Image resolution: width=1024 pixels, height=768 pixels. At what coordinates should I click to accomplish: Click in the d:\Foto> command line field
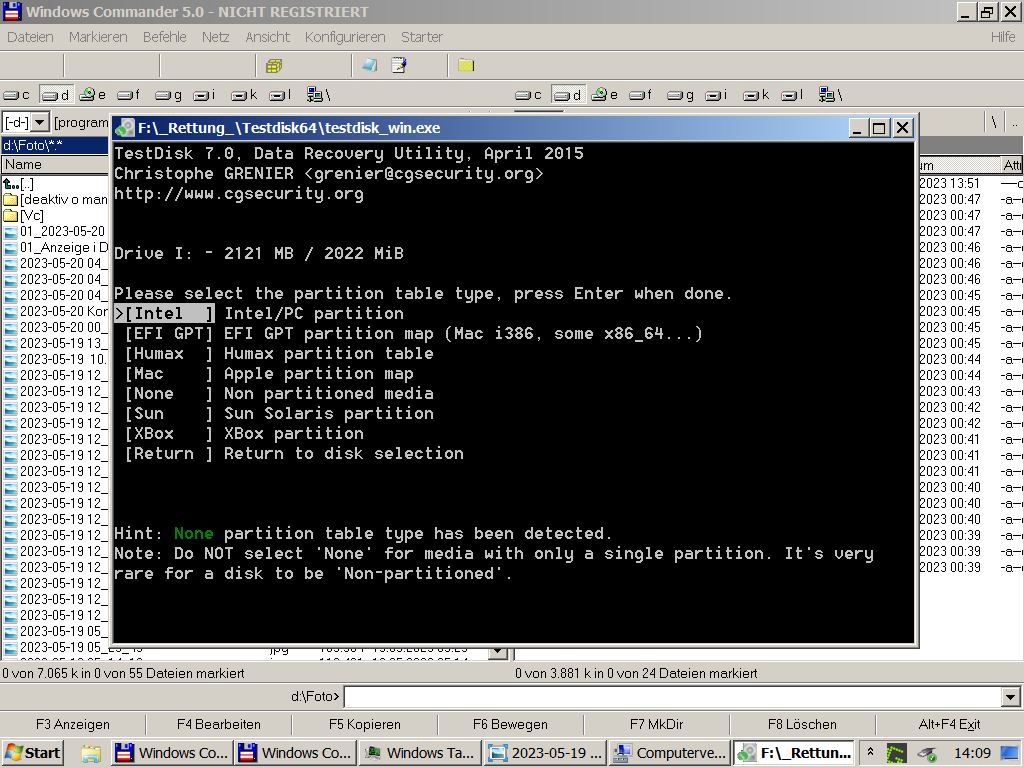tap(673, 697)
